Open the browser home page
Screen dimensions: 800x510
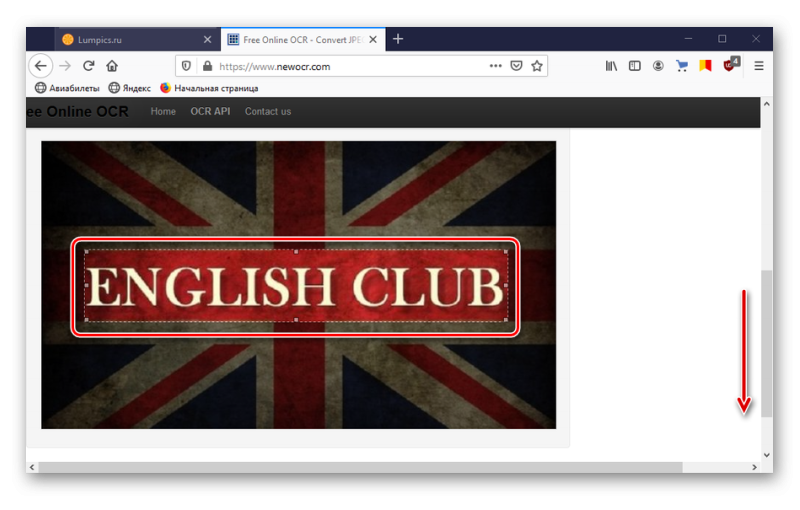(112, 66)
